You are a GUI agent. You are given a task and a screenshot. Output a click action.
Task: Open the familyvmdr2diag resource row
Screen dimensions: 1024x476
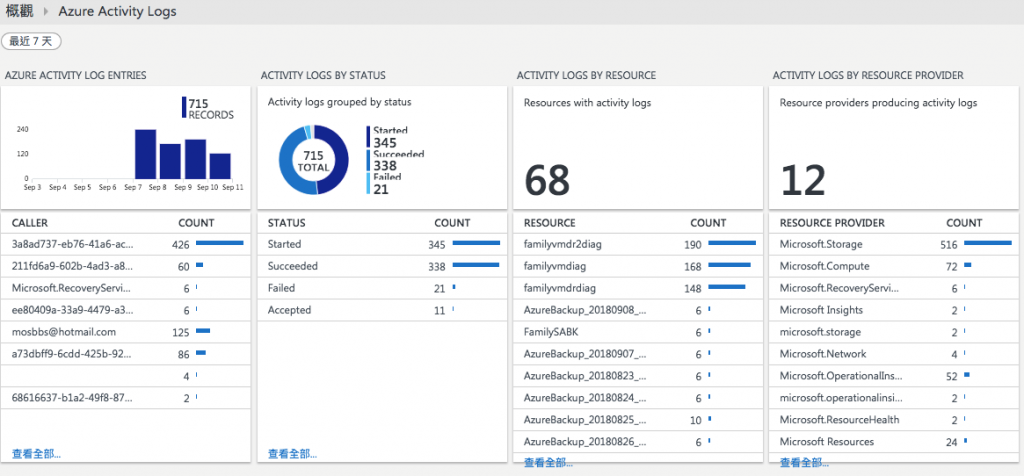click(637, 245)
